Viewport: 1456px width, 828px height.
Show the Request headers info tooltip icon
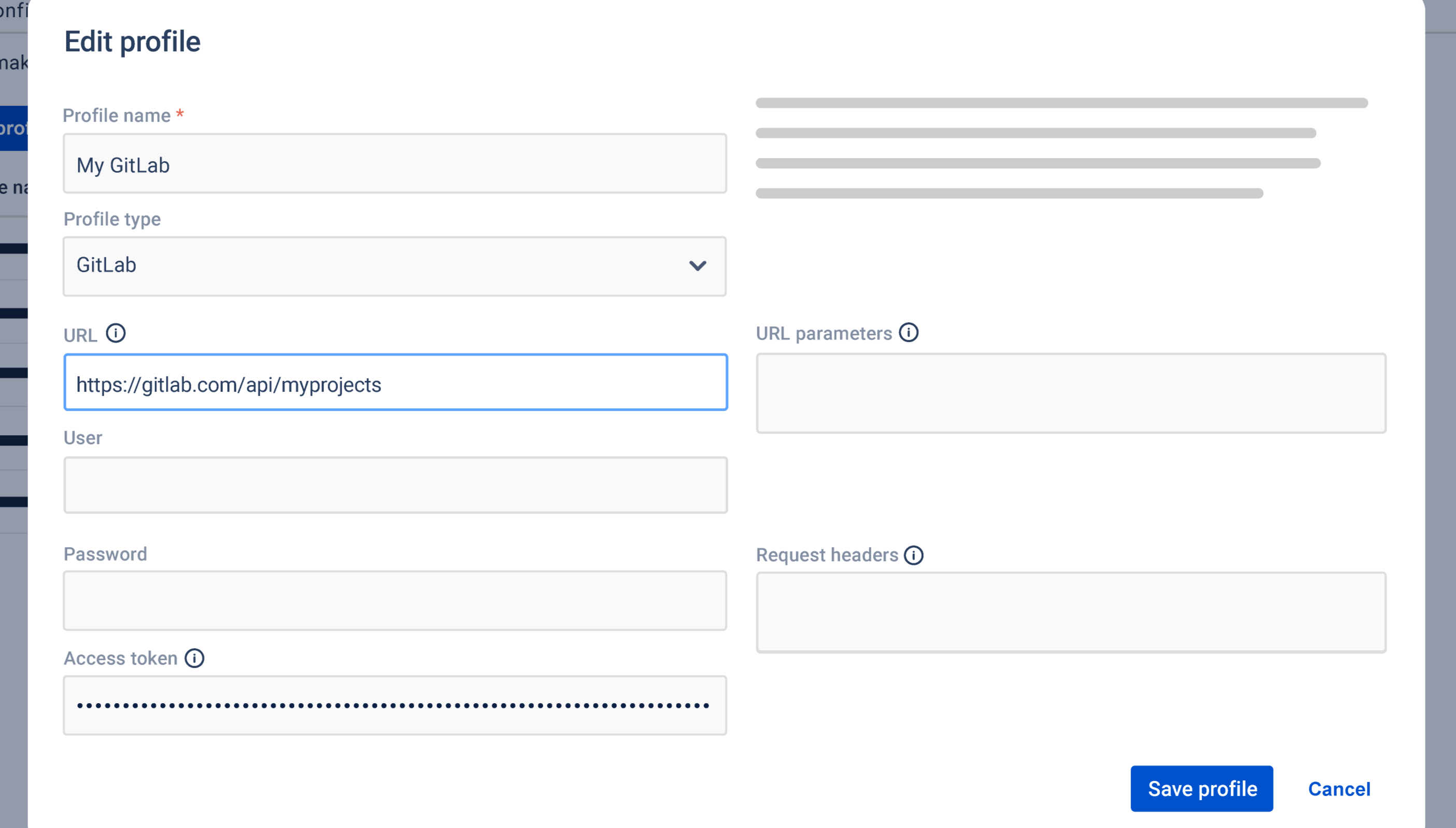pyautogui.click(x=914, y=555)
